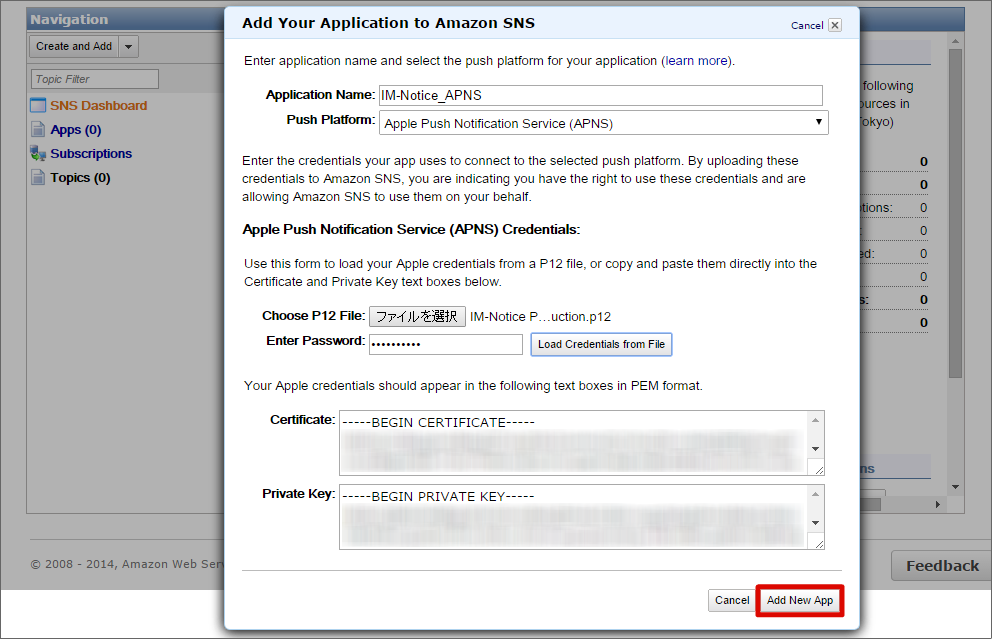Focus the Topic Filter field
This screenshot has width=992, height=639.
tap(94, 79)
